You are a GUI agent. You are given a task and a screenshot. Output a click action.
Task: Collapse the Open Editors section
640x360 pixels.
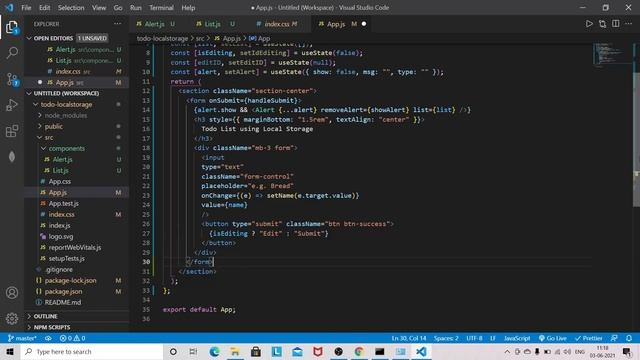(x=29, y=38)
